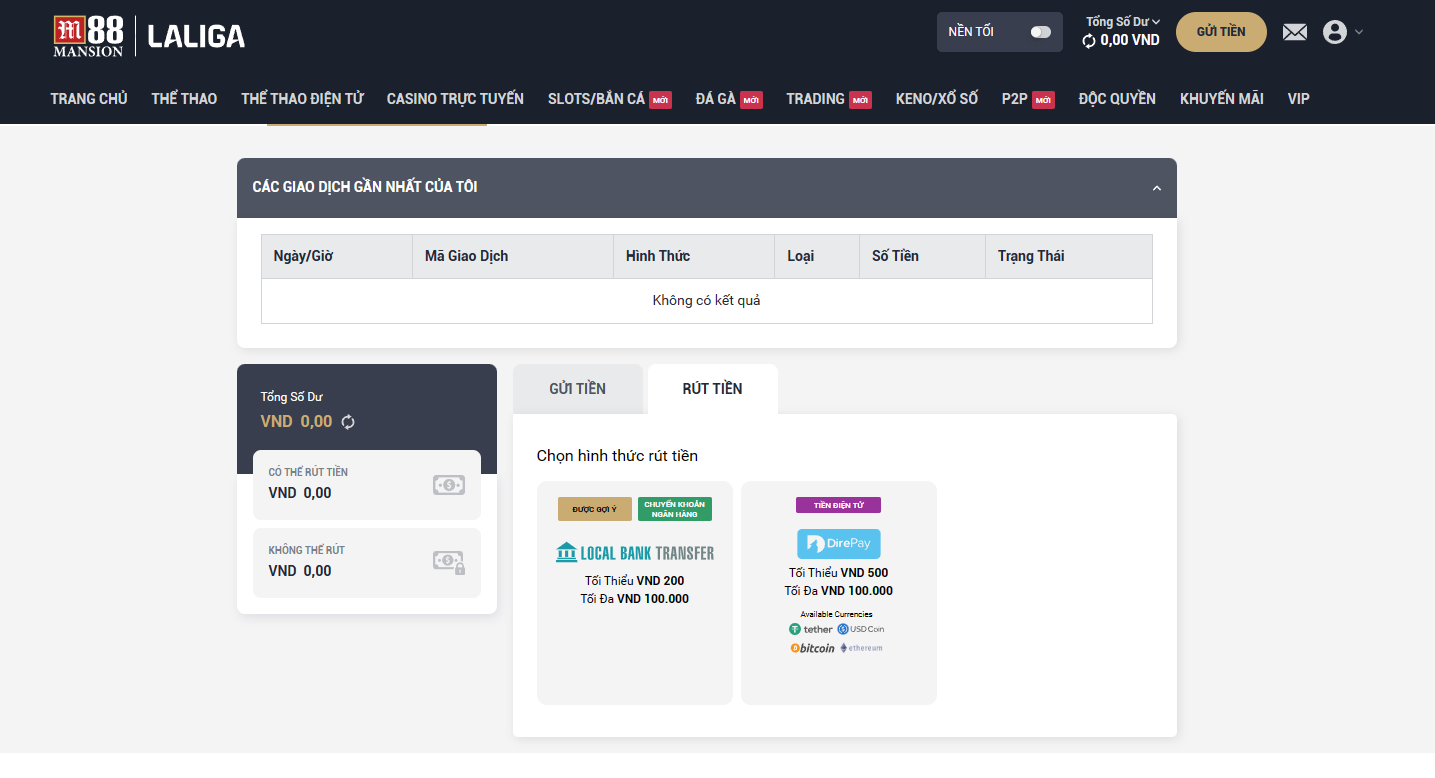
Task: Click the user profile avatar icon
Action: click(1334, 32)
